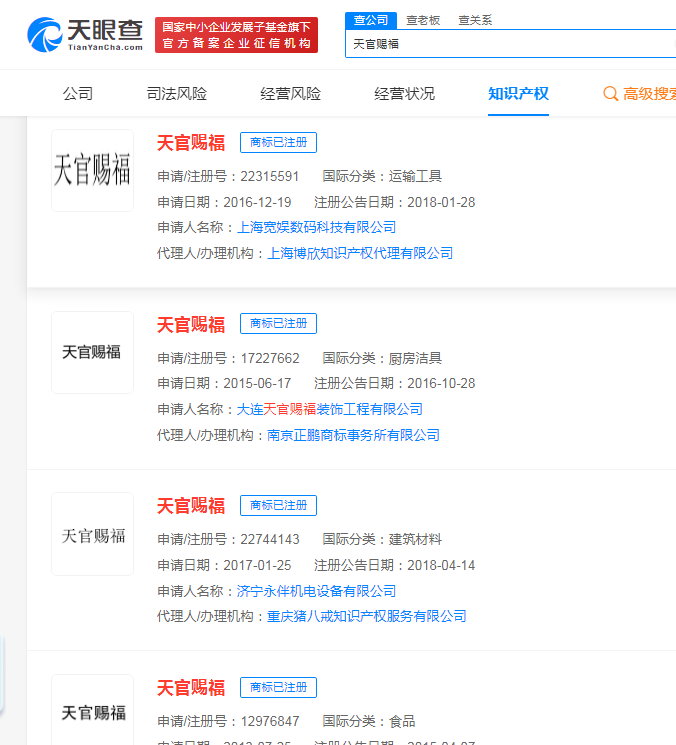
Task: Click the red official credit agency banner
Action: pos(237,35)
